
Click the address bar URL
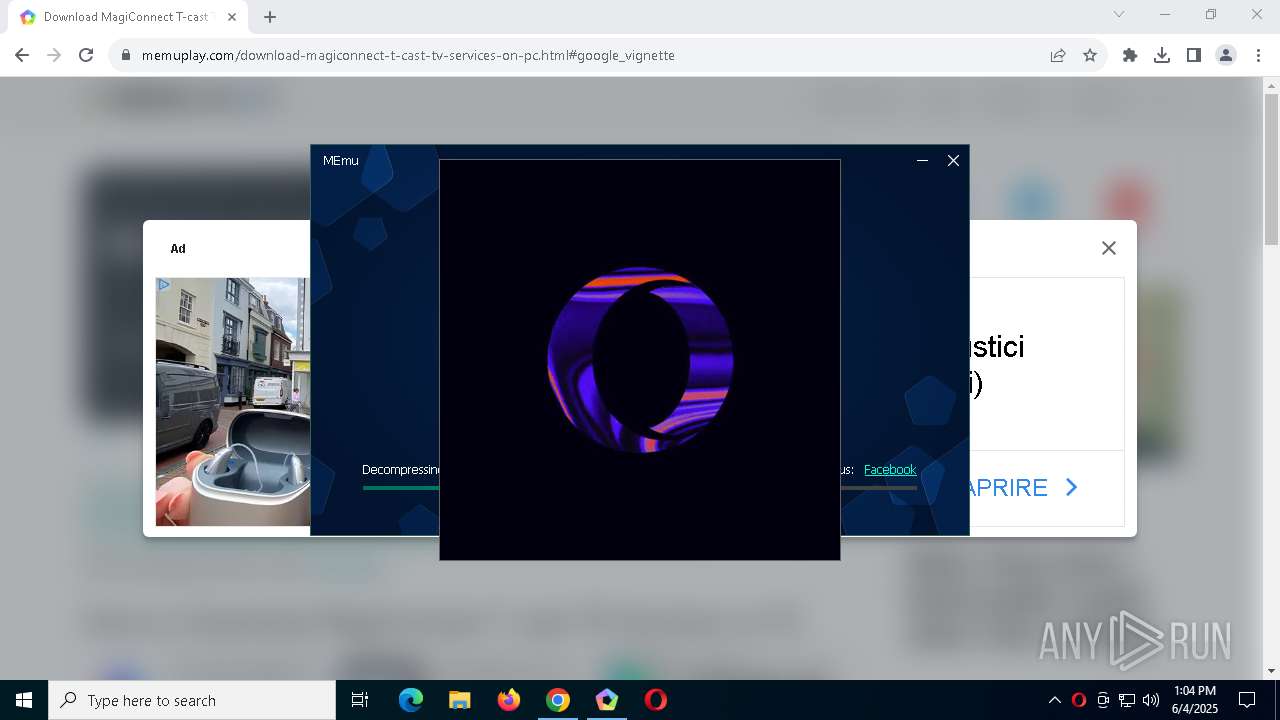408,55
